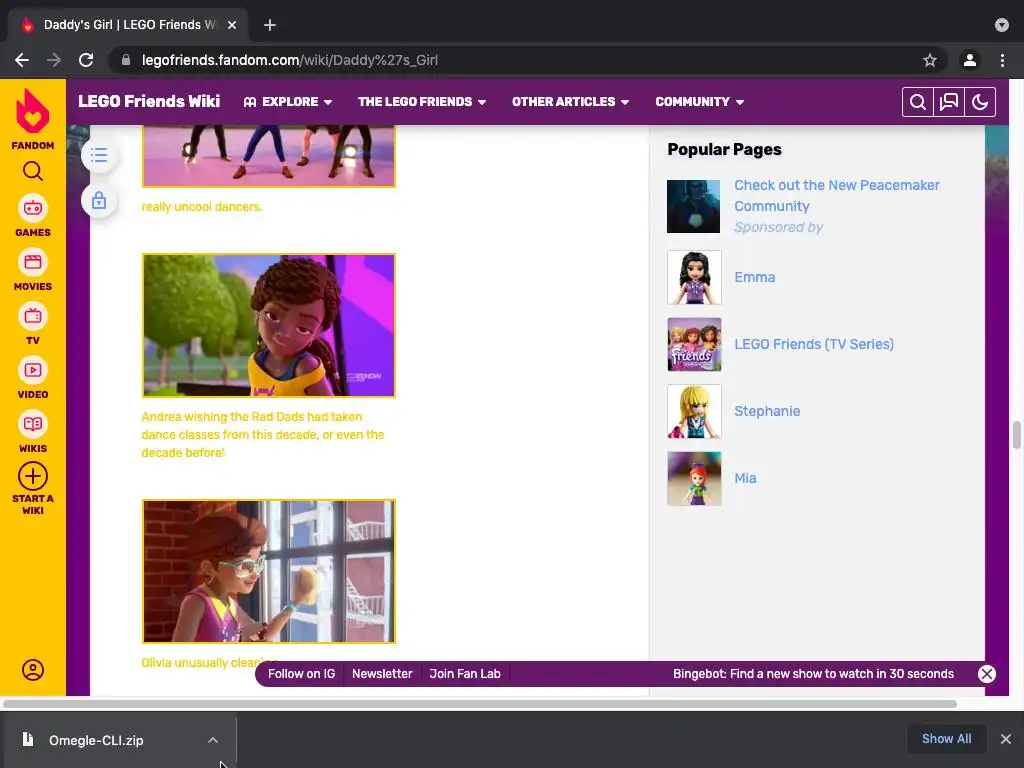
Task: Start a Wiki plus icon
Action: click(33, 476)
